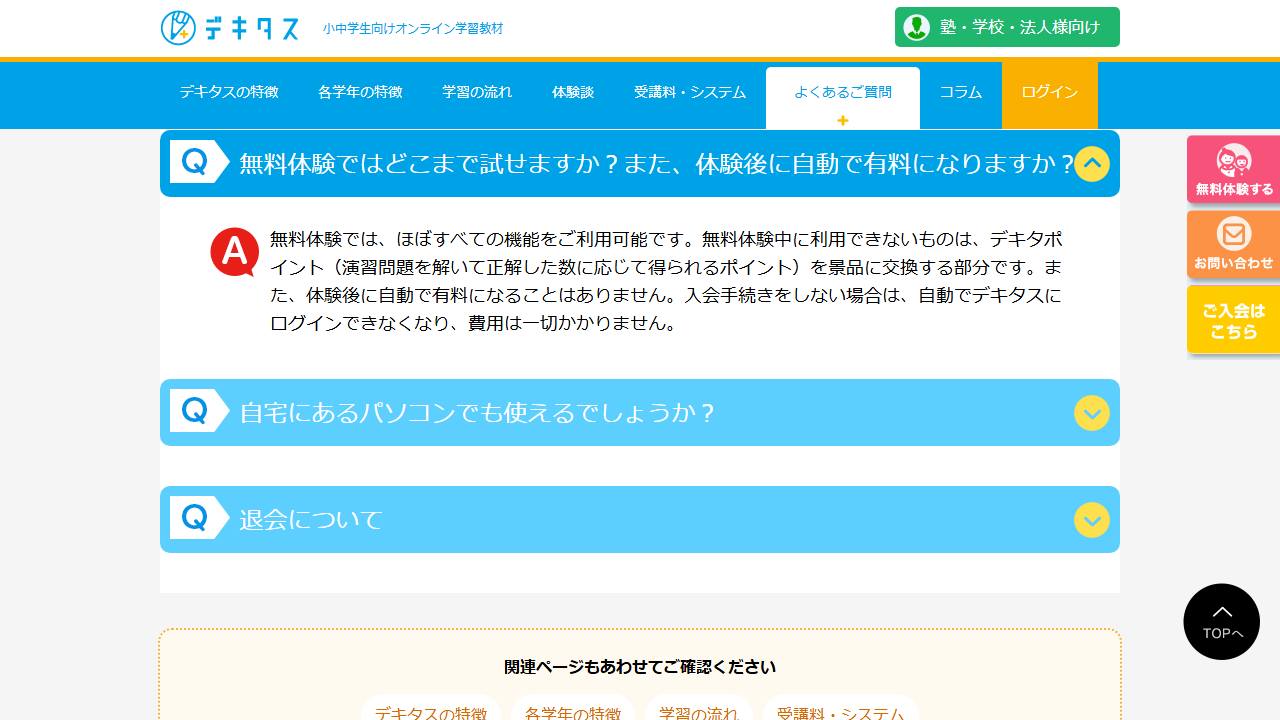1280x720 pixels.
Task: Click 退会について question text
Action: [311, 520]
